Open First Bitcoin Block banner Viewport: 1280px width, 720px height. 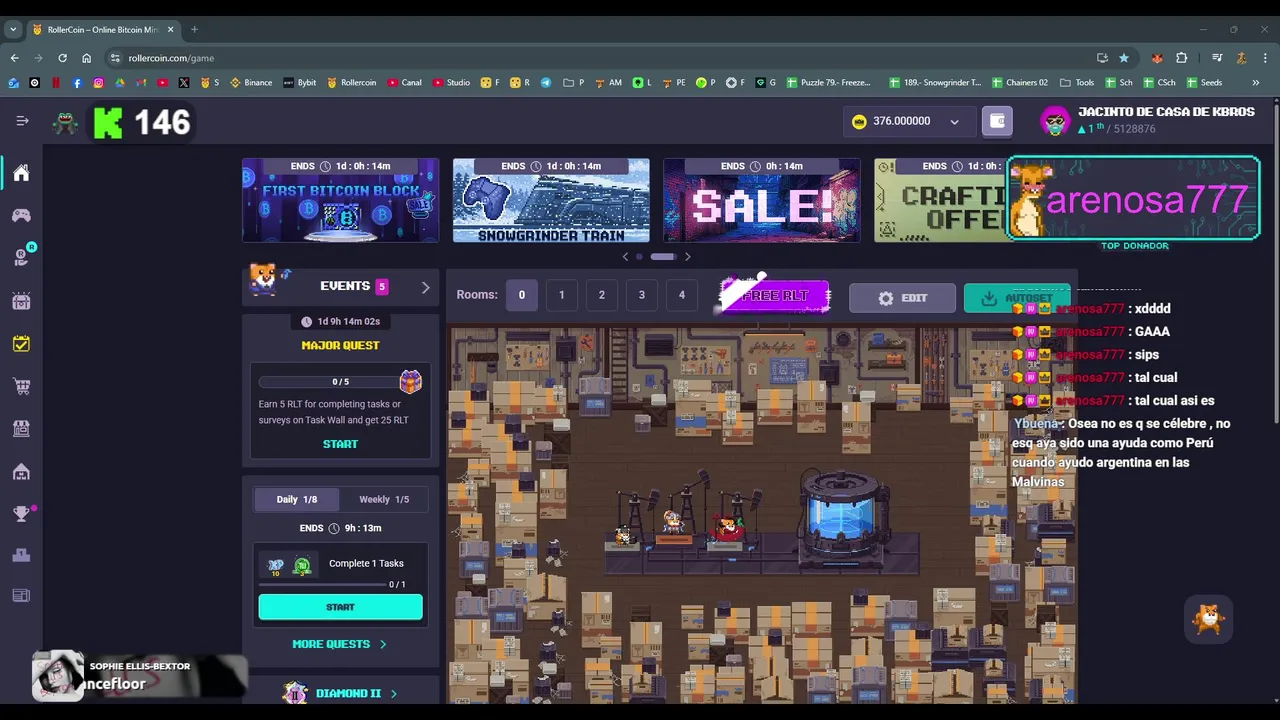point(340,200)
